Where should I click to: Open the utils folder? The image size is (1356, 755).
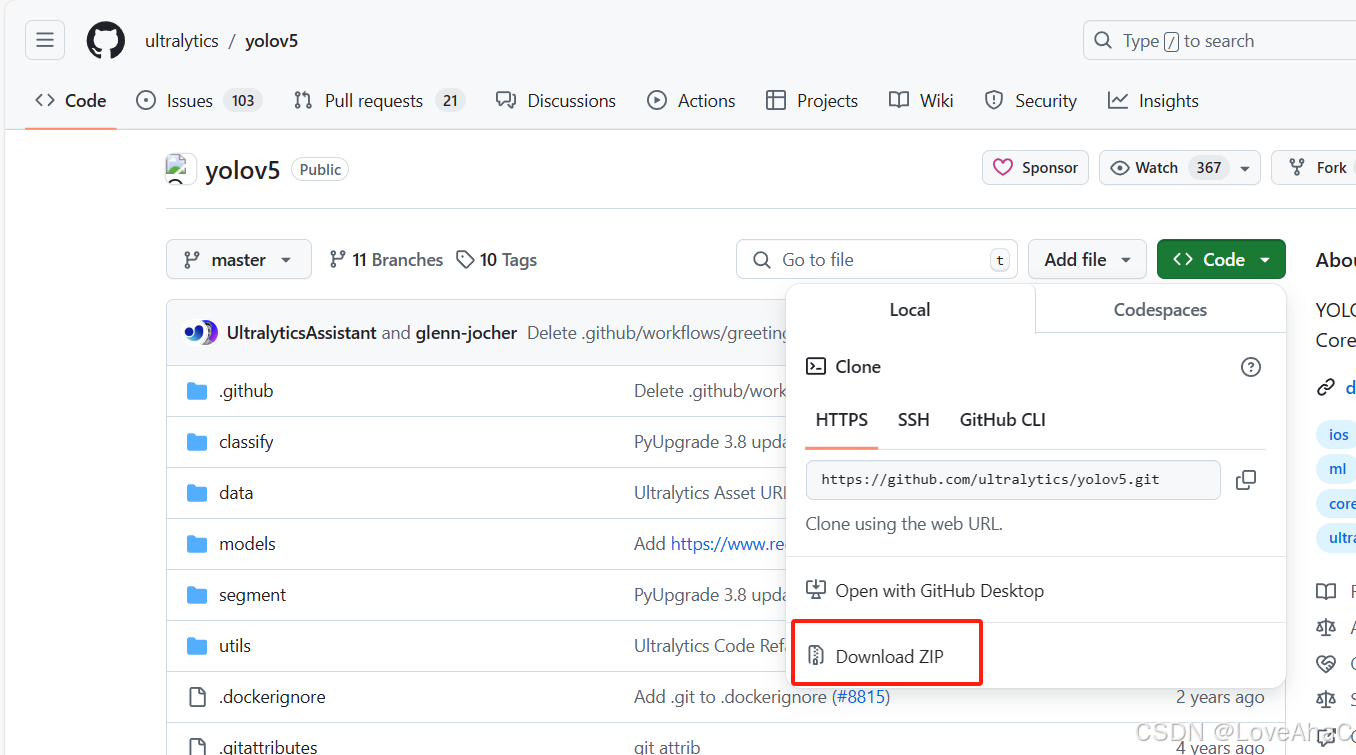(x=235, y=646)
